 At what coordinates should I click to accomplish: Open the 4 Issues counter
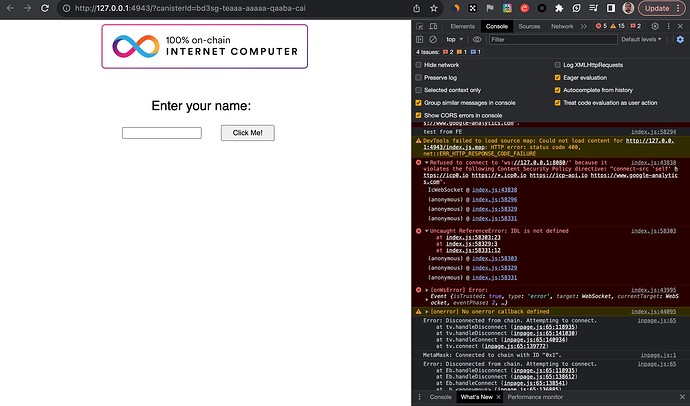click(448, 52)
